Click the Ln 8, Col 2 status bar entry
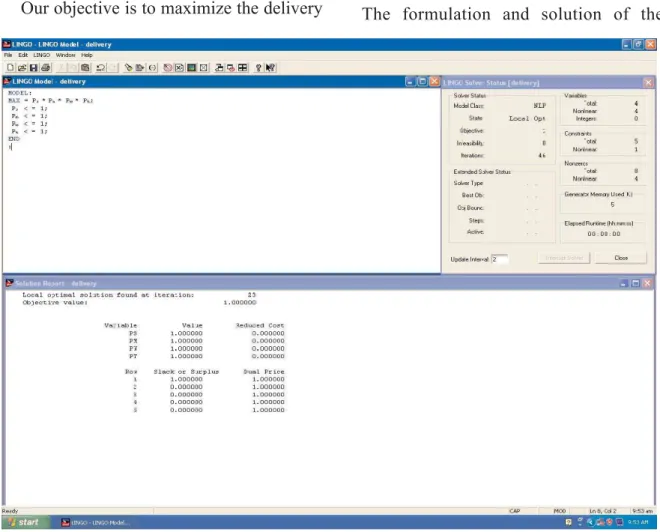 [x=603, y=511]
